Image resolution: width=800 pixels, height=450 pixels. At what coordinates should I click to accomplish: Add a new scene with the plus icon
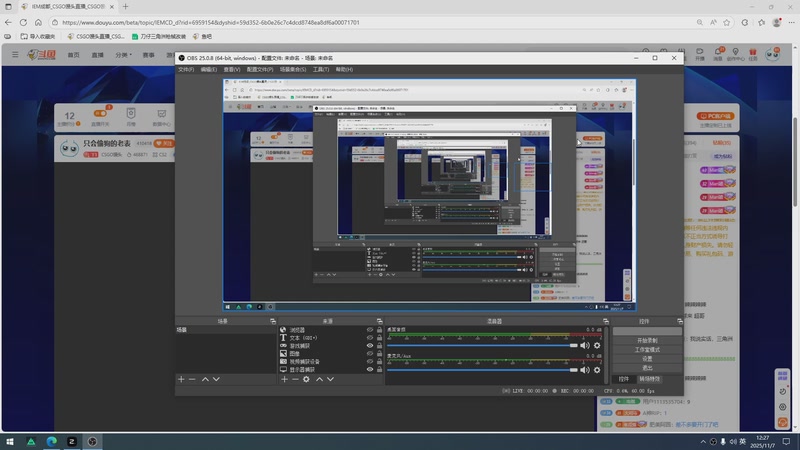pos(181,379)
